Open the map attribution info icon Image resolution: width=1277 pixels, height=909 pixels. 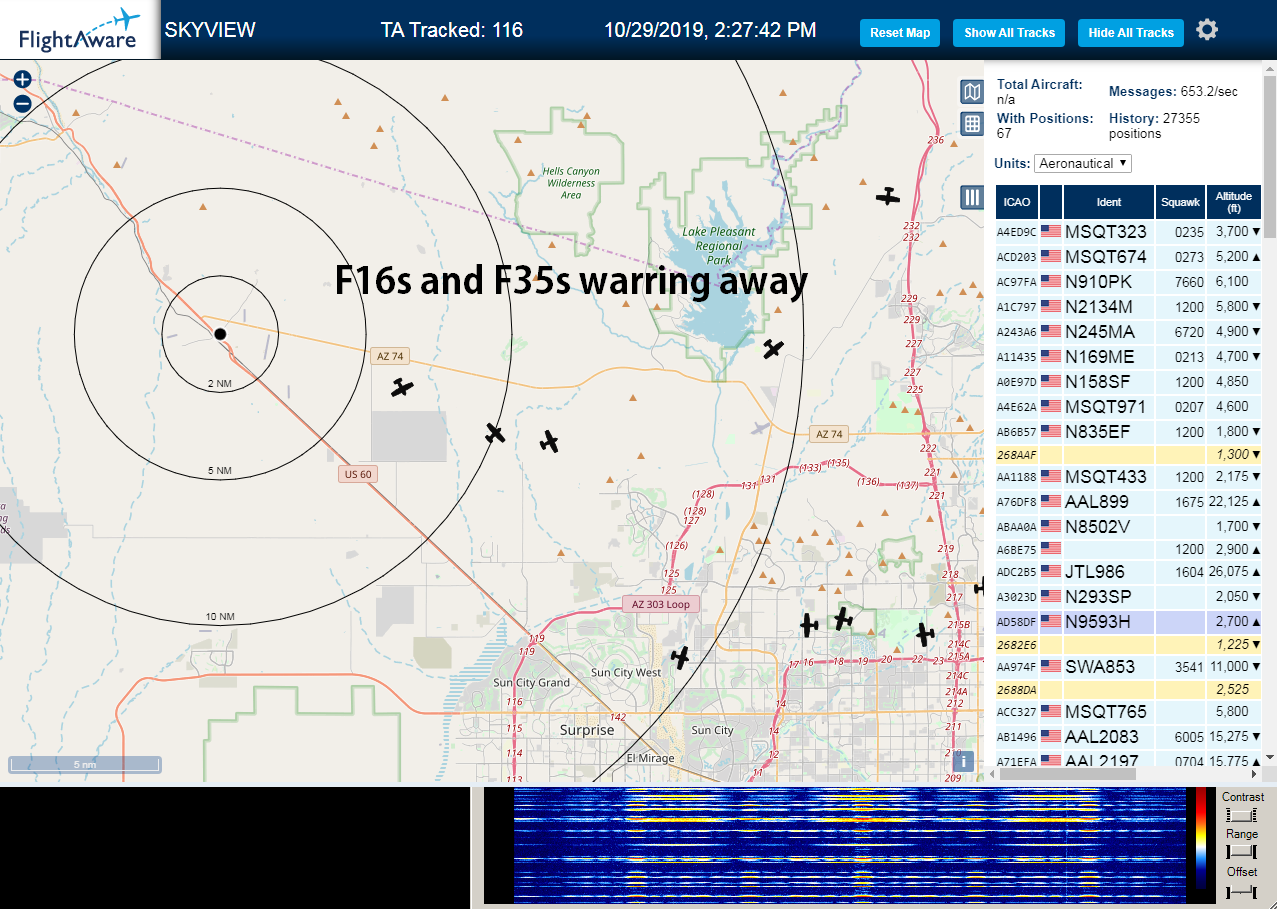pos(963,760)
